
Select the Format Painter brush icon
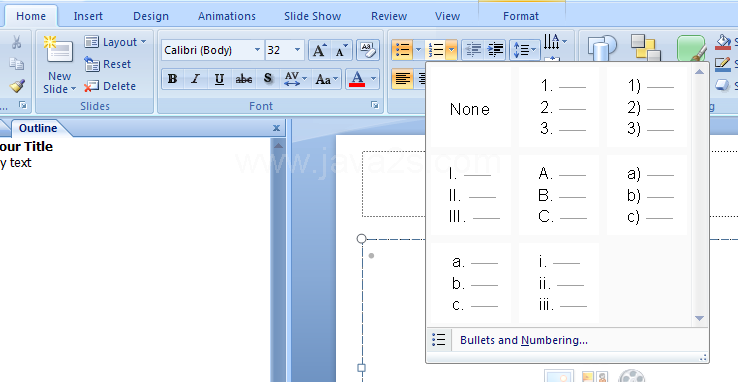pyautogui.click(x=17, y=86)
